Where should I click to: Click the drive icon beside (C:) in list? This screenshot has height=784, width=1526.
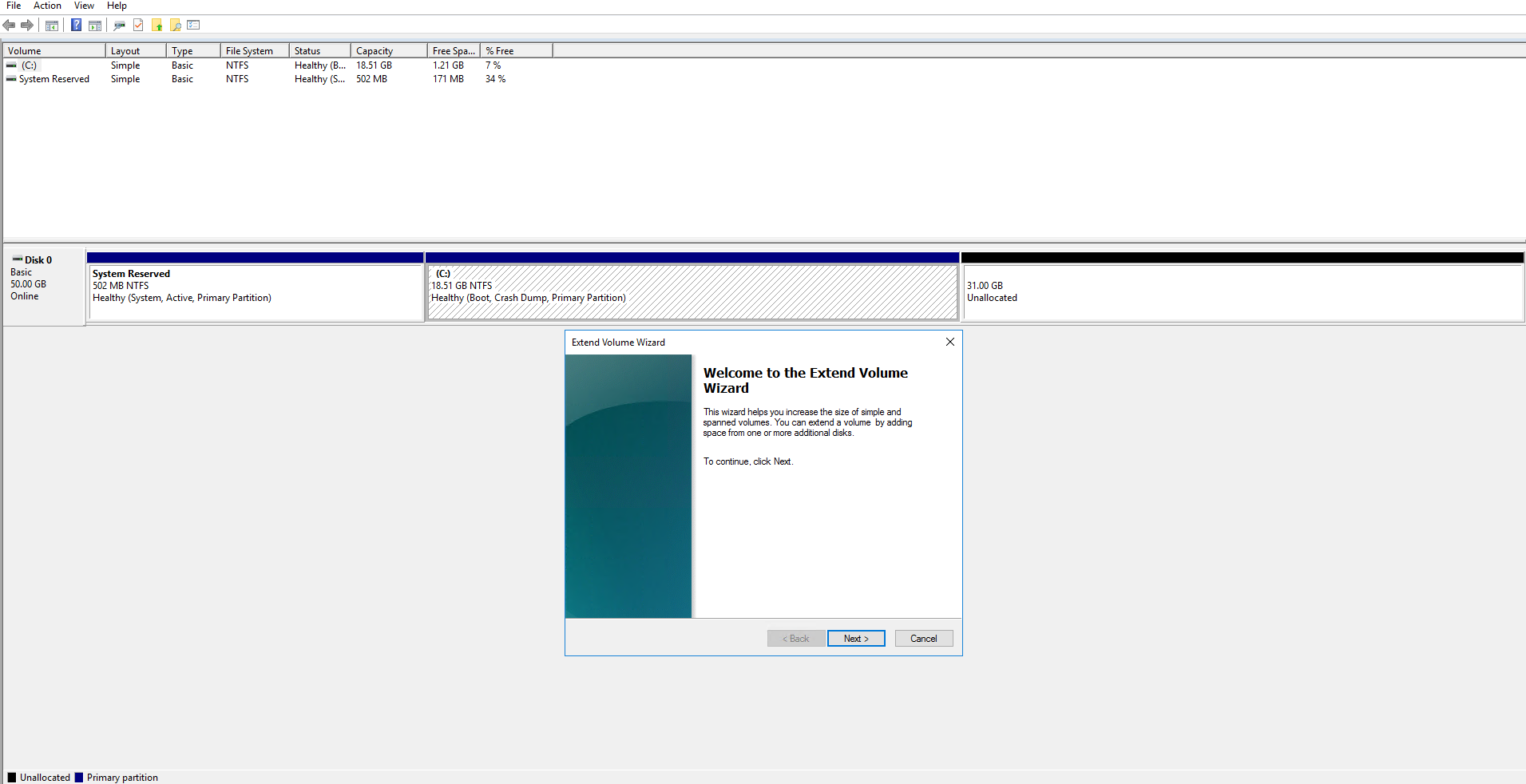[x=11, y=65]
